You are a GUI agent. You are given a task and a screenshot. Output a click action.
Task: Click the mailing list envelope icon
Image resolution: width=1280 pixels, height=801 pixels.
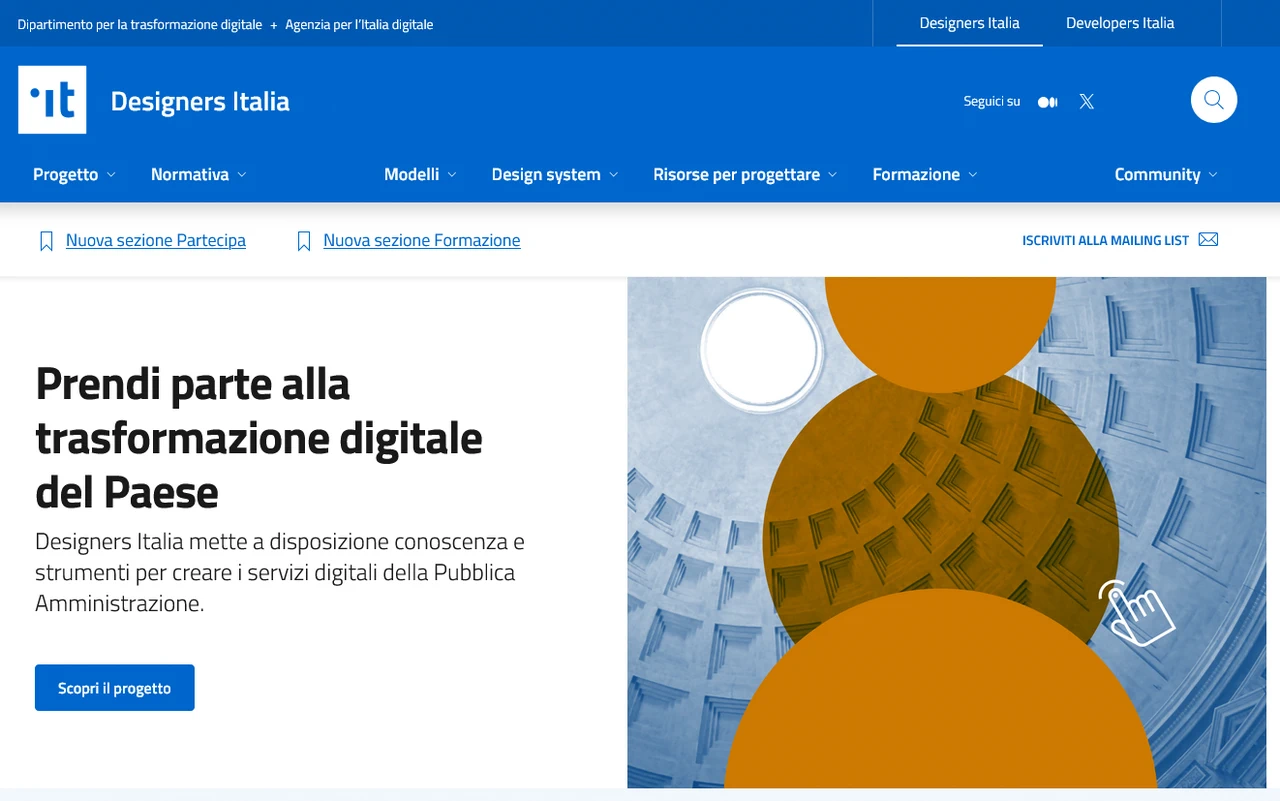pyautogui.click(x=1208, y=240)
